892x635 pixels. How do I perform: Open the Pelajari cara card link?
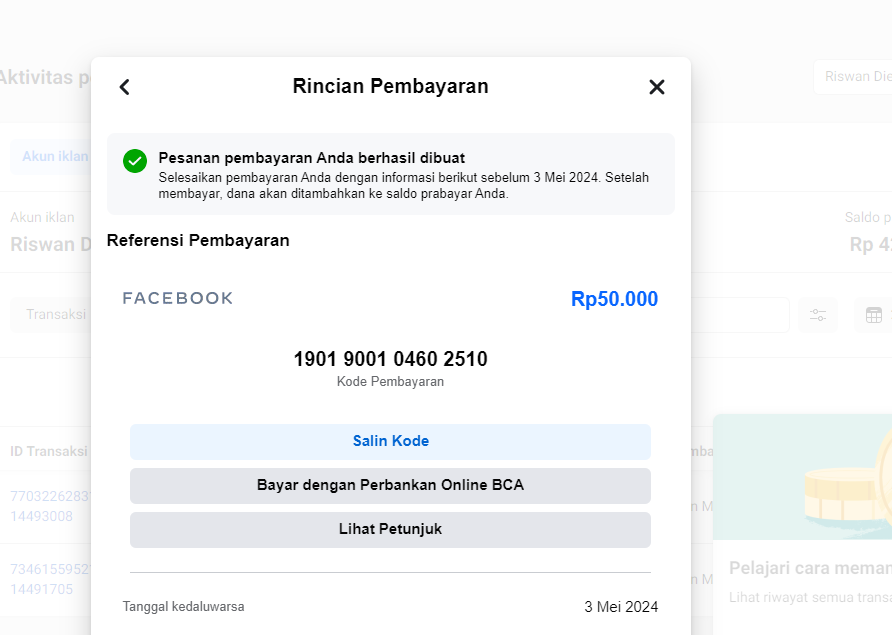(810, 568)
